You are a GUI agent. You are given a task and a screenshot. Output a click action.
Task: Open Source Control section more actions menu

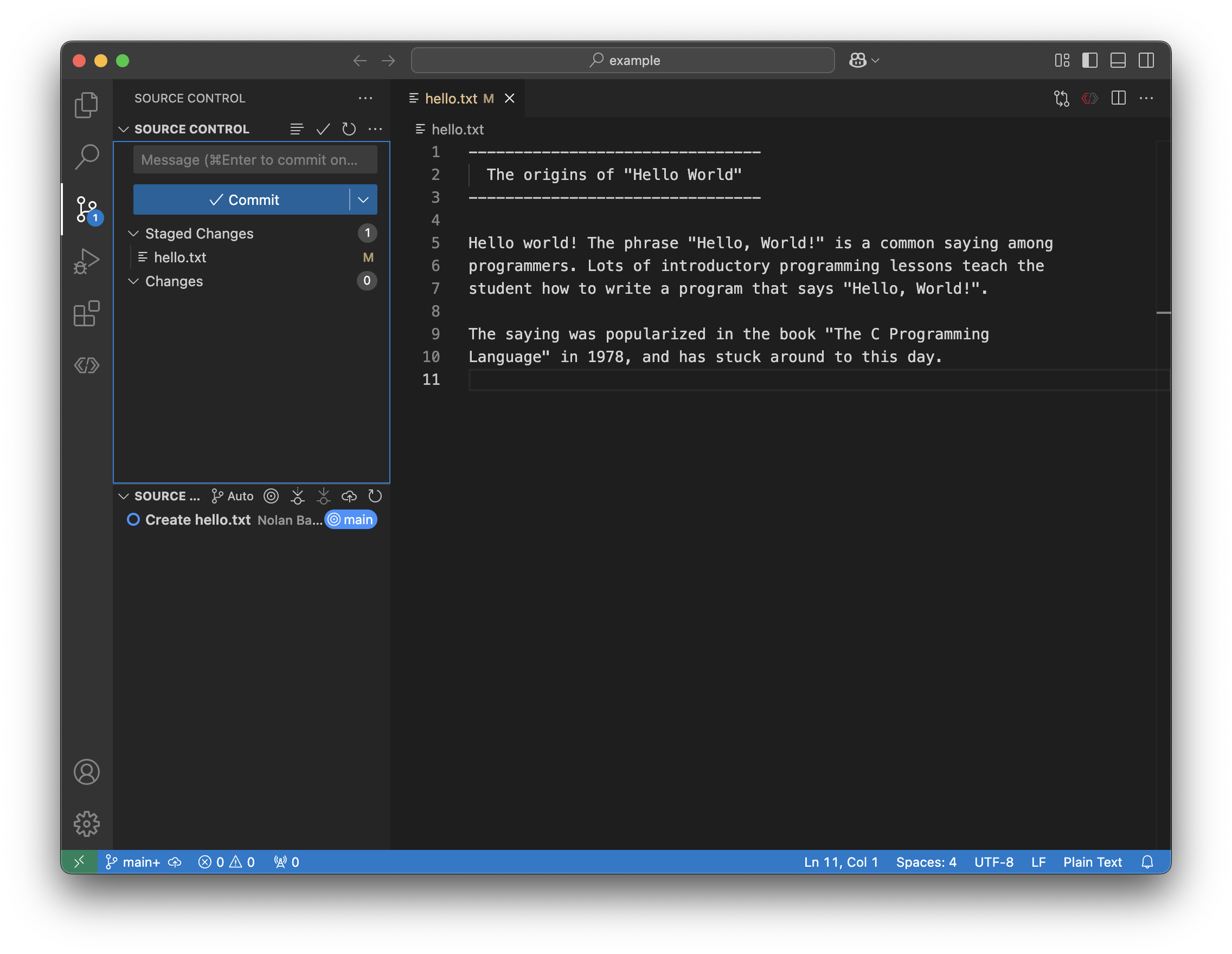click(x=375, y=129)
